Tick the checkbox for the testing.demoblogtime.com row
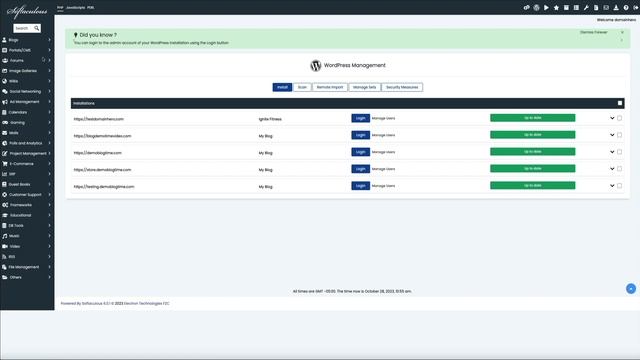Screen dimensions: 640x360 619,186
